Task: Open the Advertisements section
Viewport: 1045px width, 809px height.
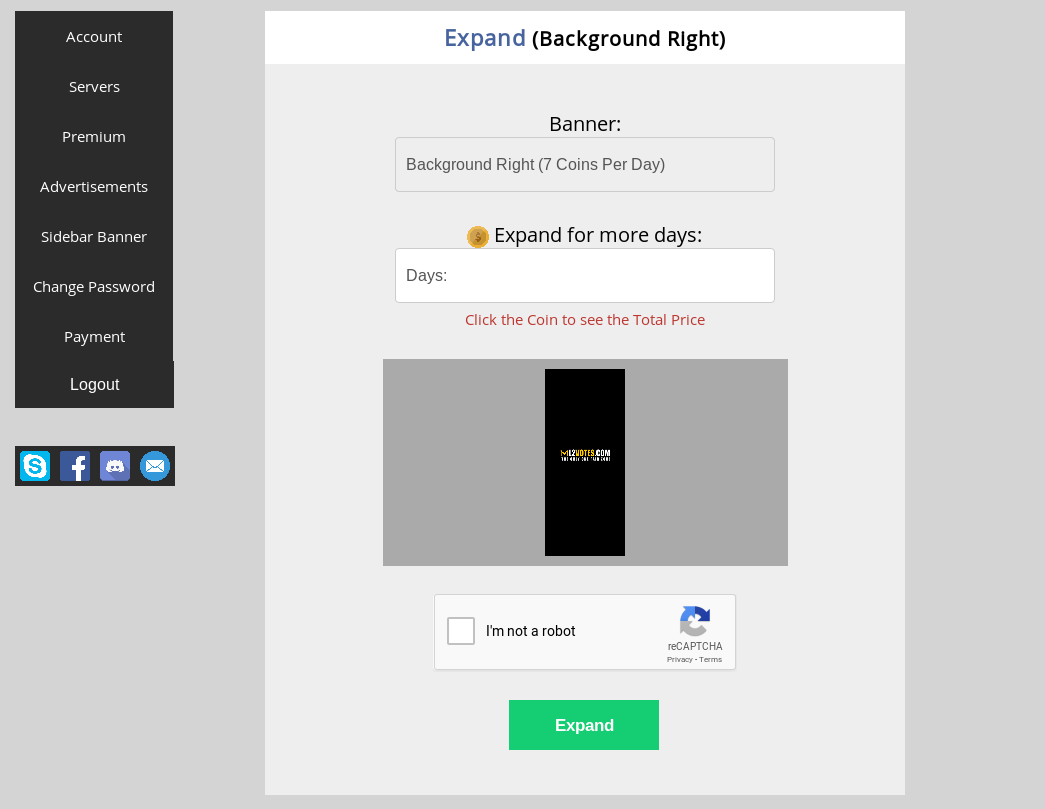Action: click(94, 187)
